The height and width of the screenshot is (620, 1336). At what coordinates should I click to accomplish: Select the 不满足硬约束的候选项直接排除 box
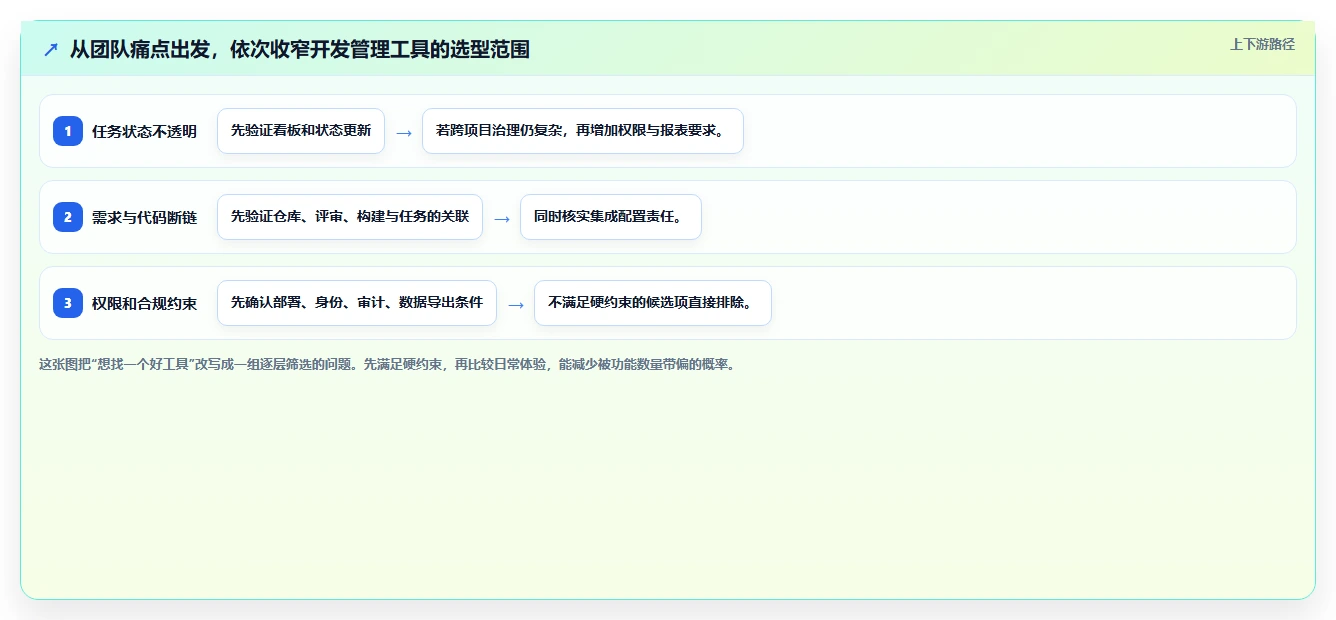(653, 303)
